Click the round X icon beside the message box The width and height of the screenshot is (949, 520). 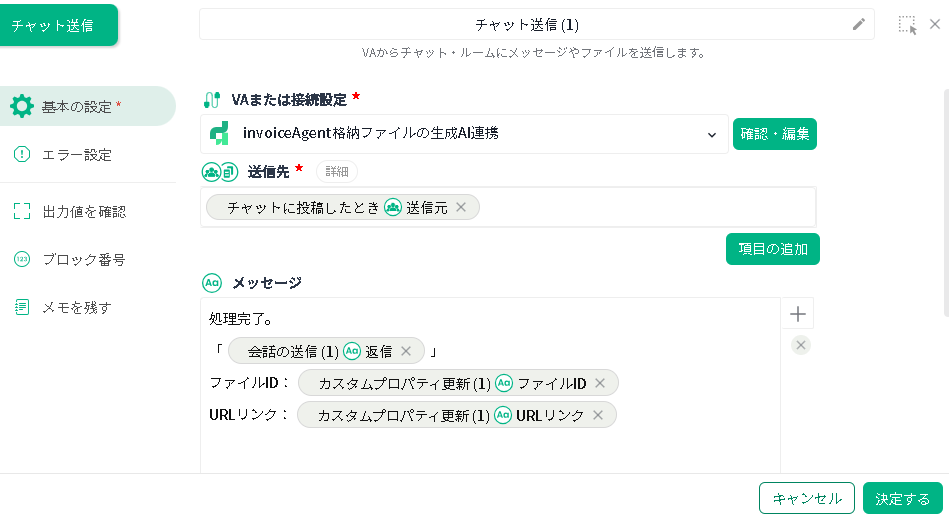(x=801, y=345)
